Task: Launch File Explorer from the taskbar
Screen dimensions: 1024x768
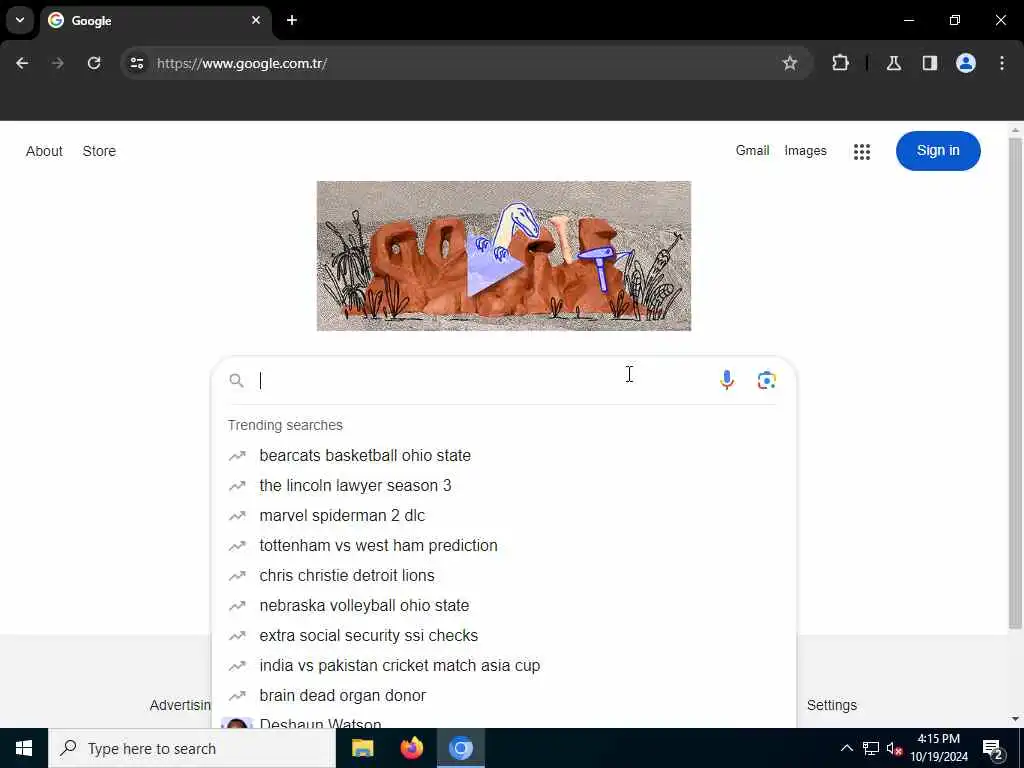Action: click(362, 748)
